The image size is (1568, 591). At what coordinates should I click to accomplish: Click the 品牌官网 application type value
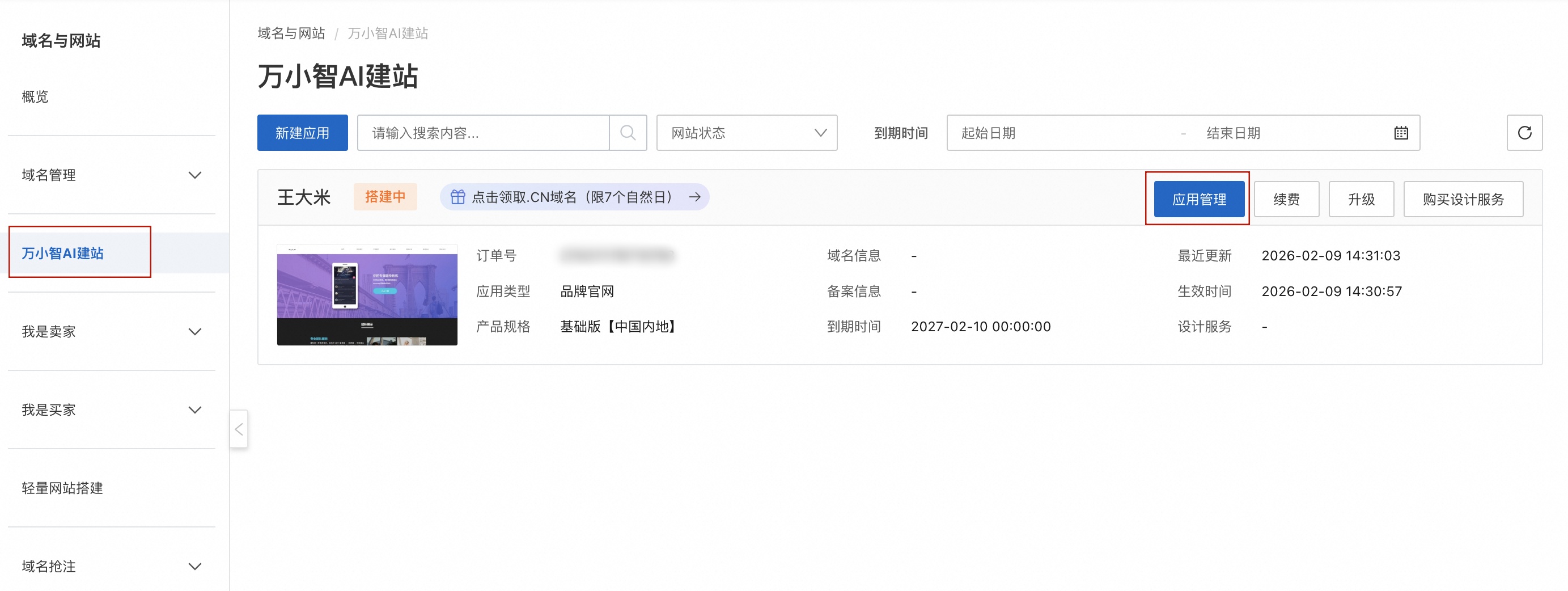point(587,291)
